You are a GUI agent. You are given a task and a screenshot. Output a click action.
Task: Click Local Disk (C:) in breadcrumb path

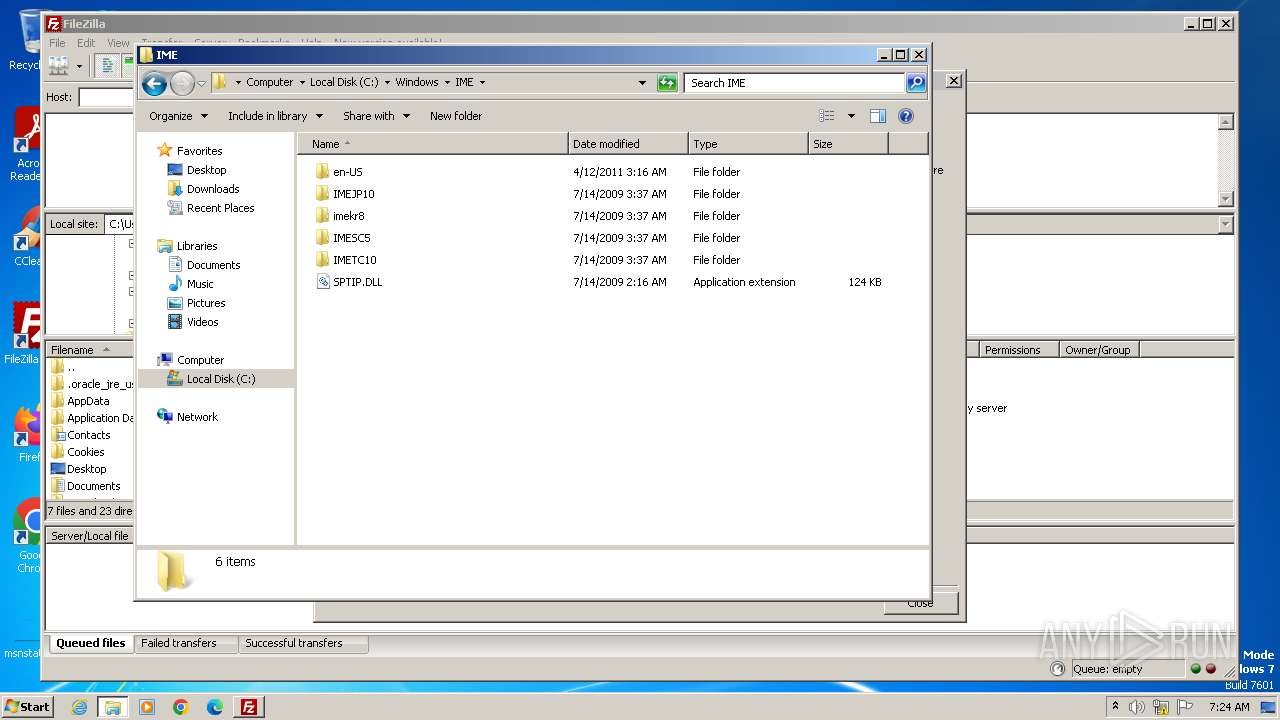point(344,83)
